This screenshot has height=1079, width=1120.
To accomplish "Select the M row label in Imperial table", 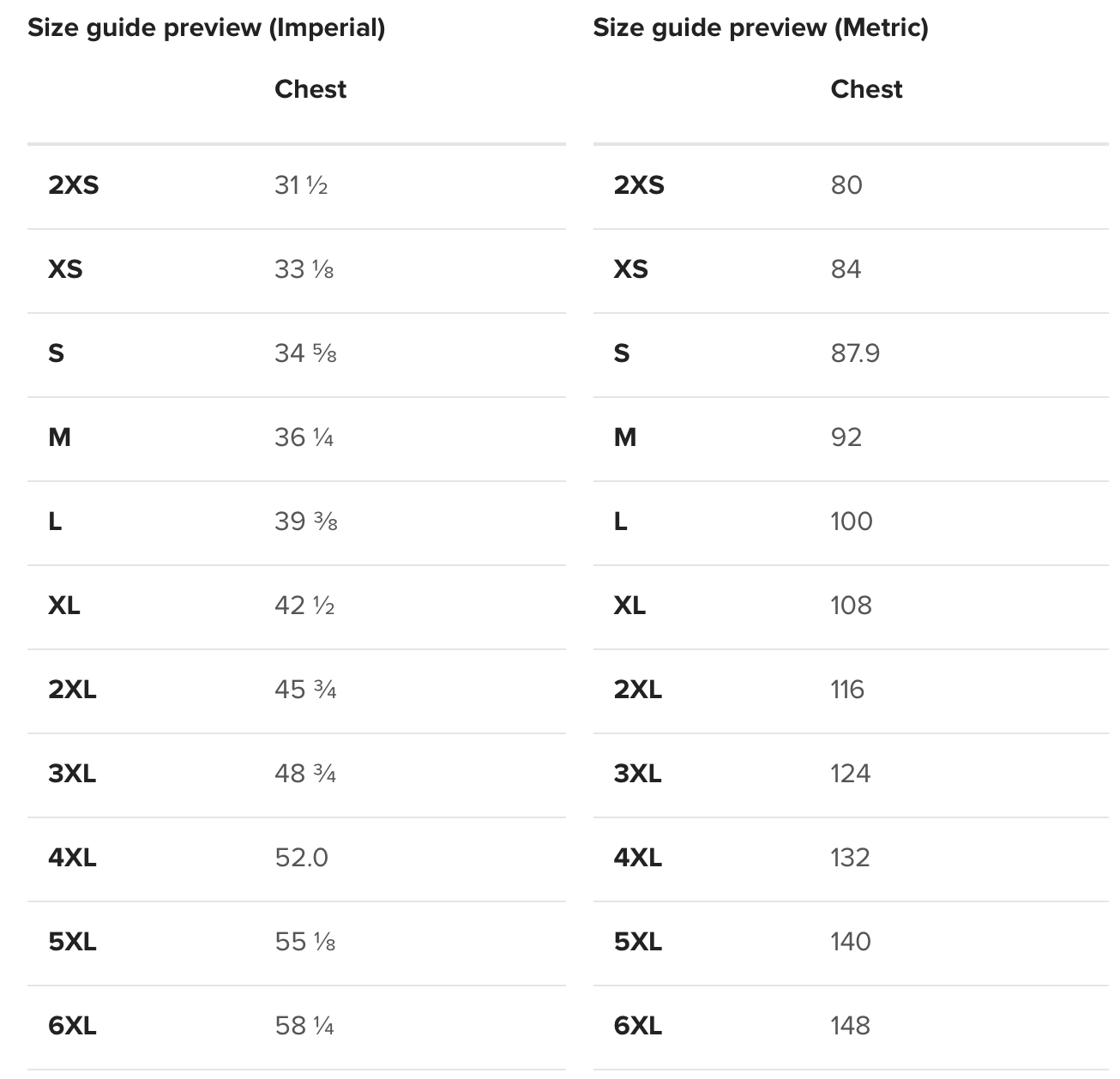I will pyautogui.click(x=59, y=437).
